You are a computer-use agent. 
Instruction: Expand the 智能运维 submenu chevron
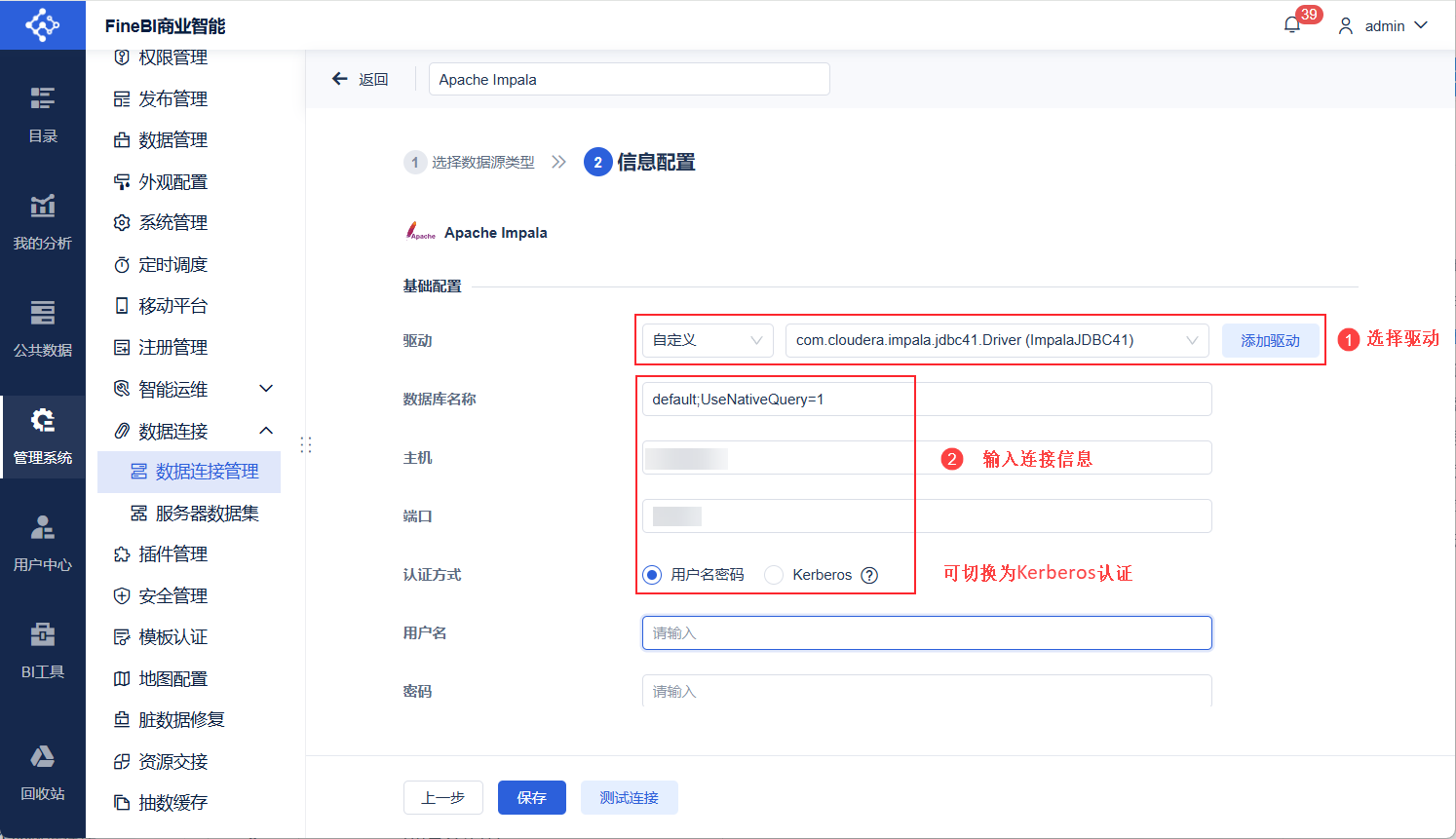pos(266,389)
